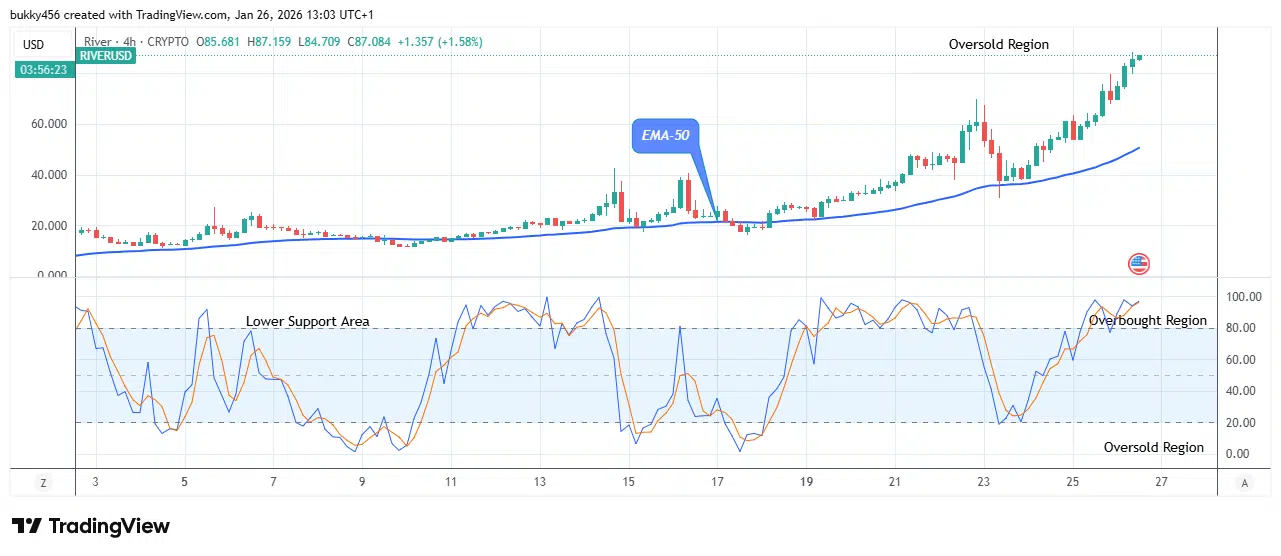Click the close price value C87.084
This screenshot has height=556, width=1281.
coord(365,42)
